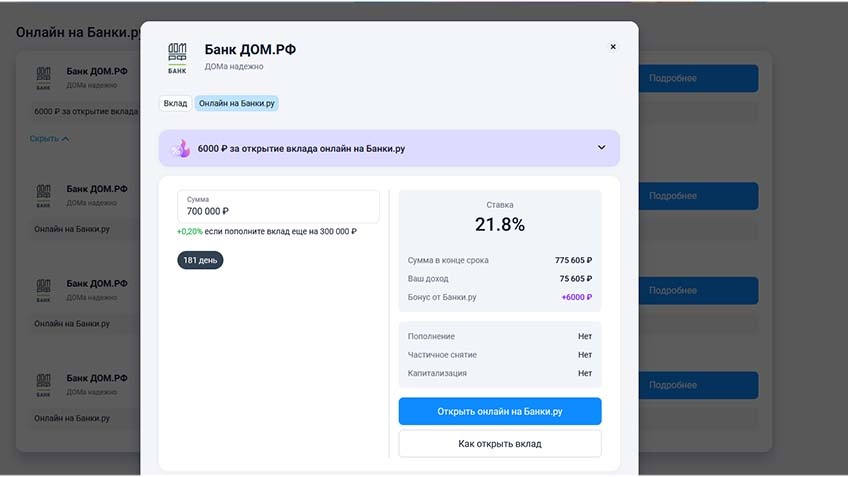848x477 pixels.
Task: Click the +6000 ₽ Banki.ru bonus value
Action: (577, 297)
